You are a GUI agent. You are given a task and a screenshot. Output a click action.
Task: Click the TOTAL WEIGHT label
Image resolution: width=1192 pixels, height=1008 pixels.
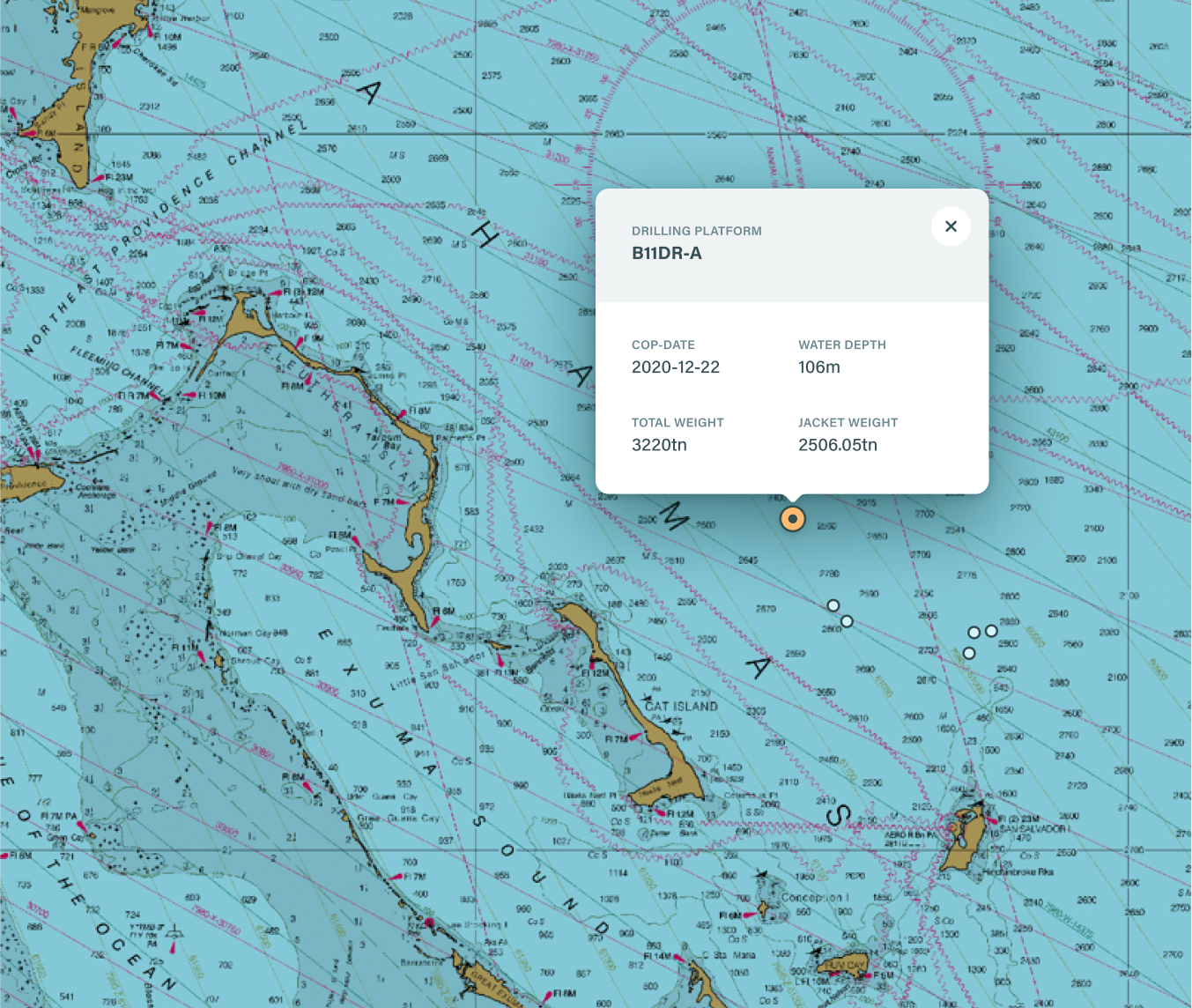(x=677, y=422)
